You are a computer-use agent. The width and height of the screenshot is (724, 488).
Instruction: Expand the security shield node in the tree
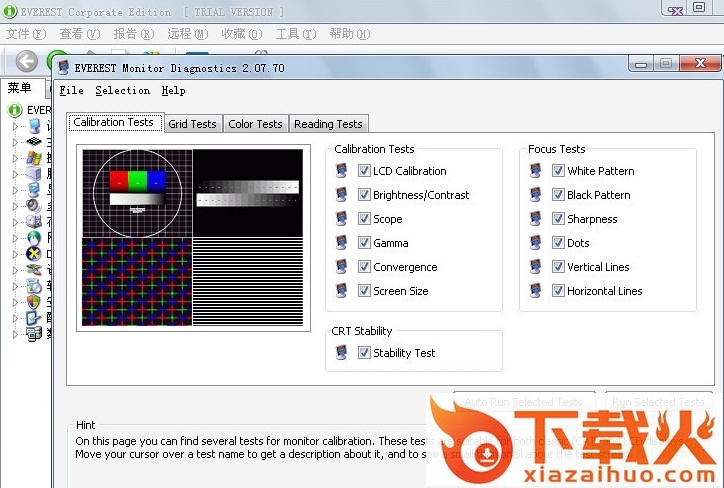coord(15,302)
